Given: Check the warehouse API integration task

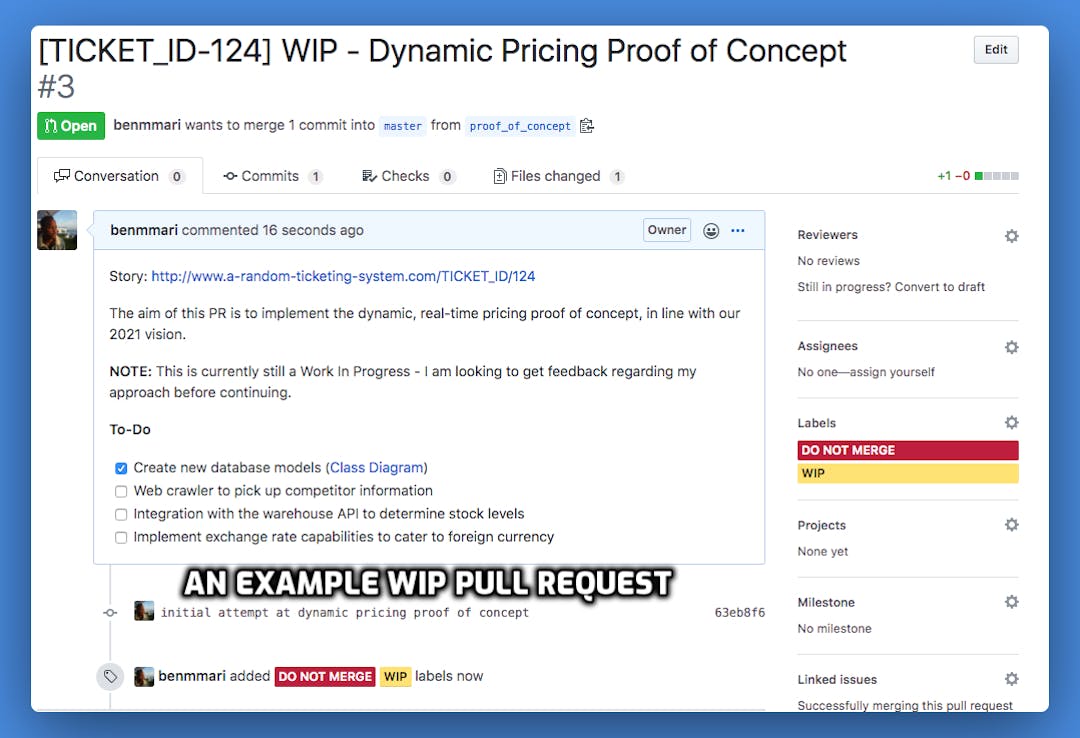Looking at the screenshot, I should (x=121, y=513).
